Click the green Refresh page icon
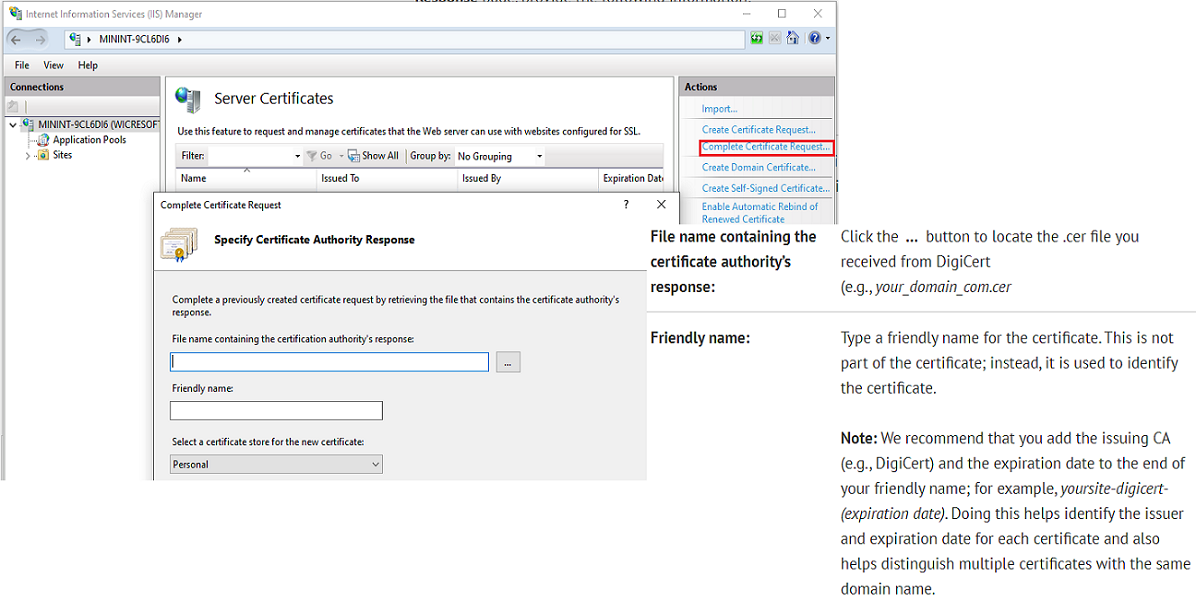 pyautogui.click(x=756, y=38)
